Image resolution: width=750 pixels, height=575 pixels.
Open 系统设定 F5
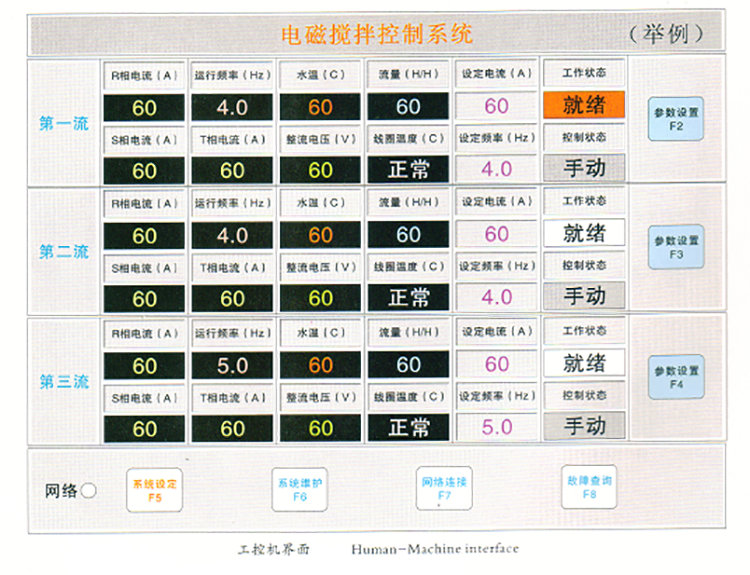click(154, 489)
